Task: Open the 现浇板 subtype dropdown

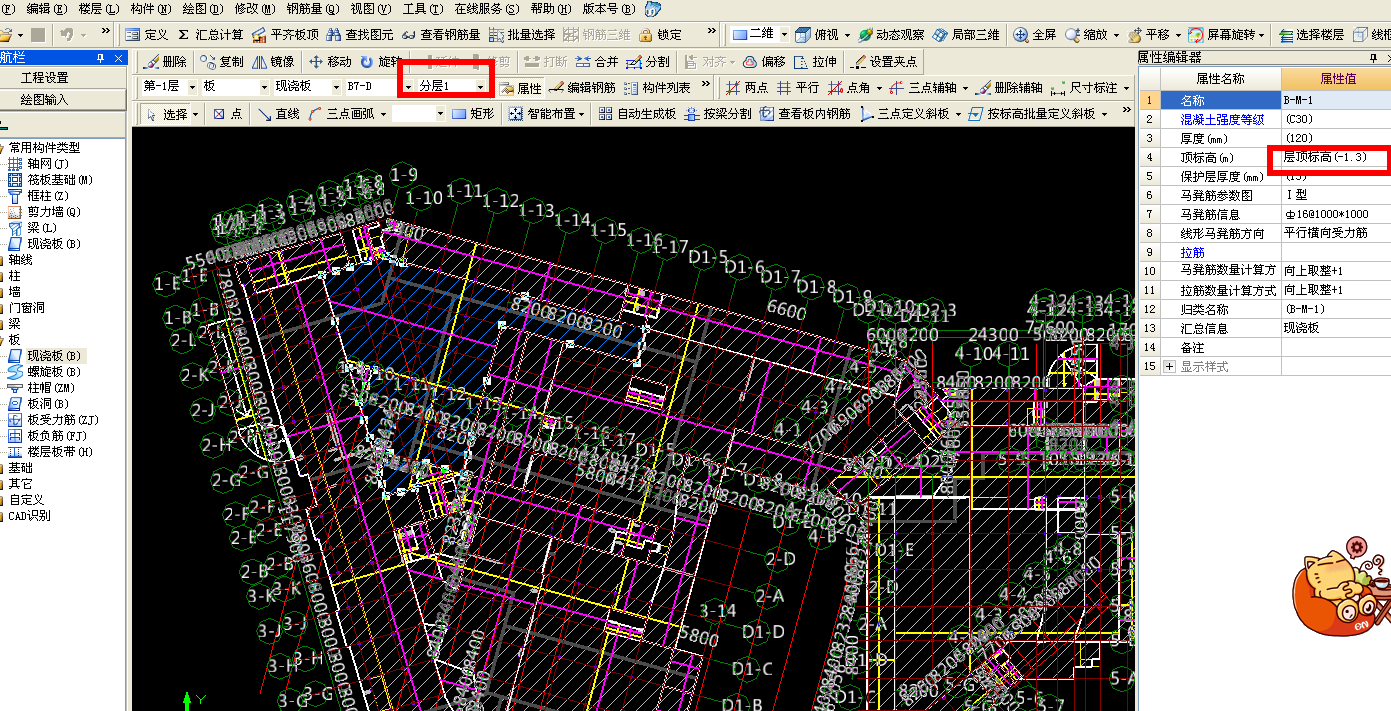Action: [307, 87]
